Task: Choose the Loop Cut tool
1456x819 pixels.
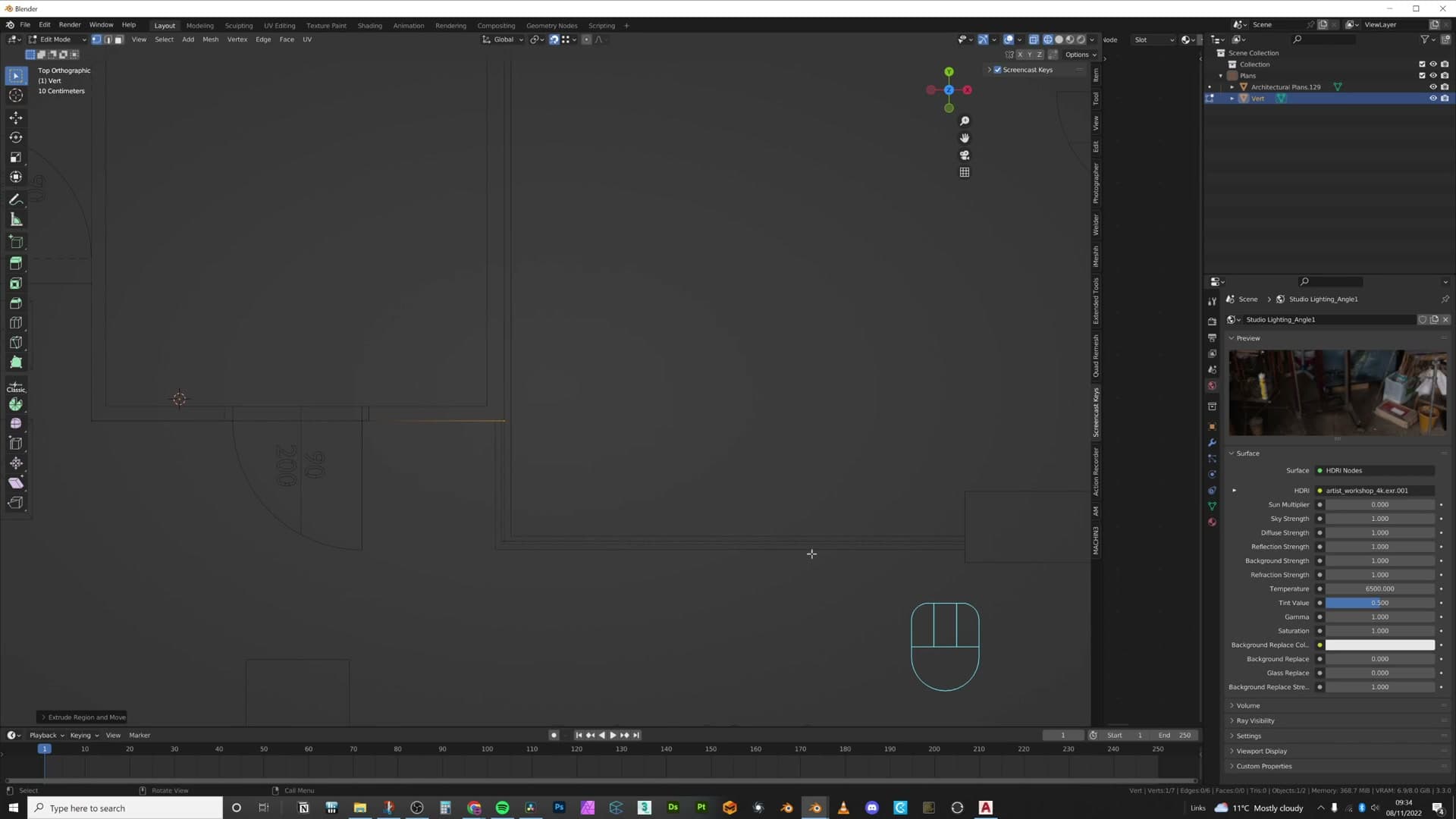Action: click(x=16, y=322)
